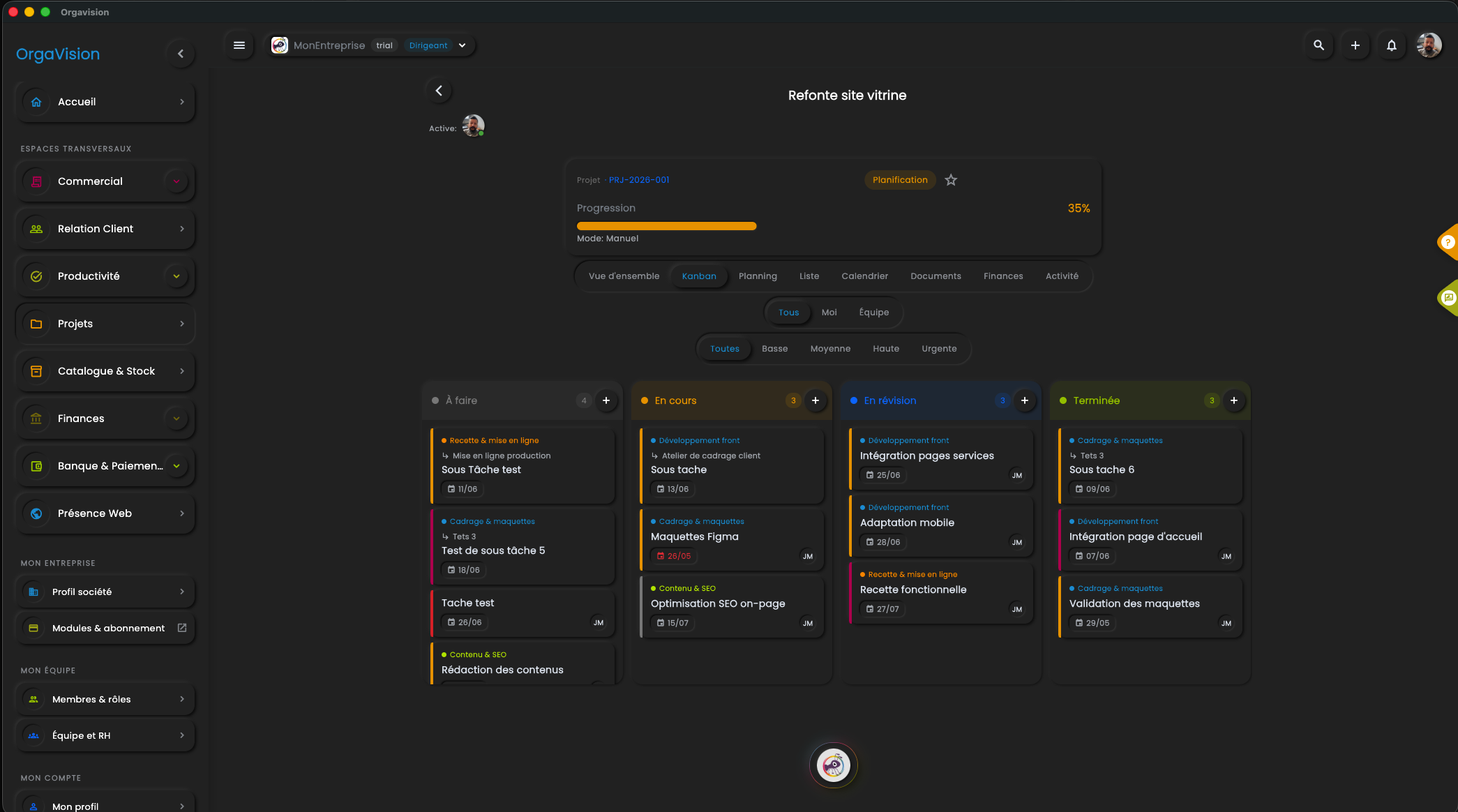Click Finances bank icon

(x=36, y=419)
